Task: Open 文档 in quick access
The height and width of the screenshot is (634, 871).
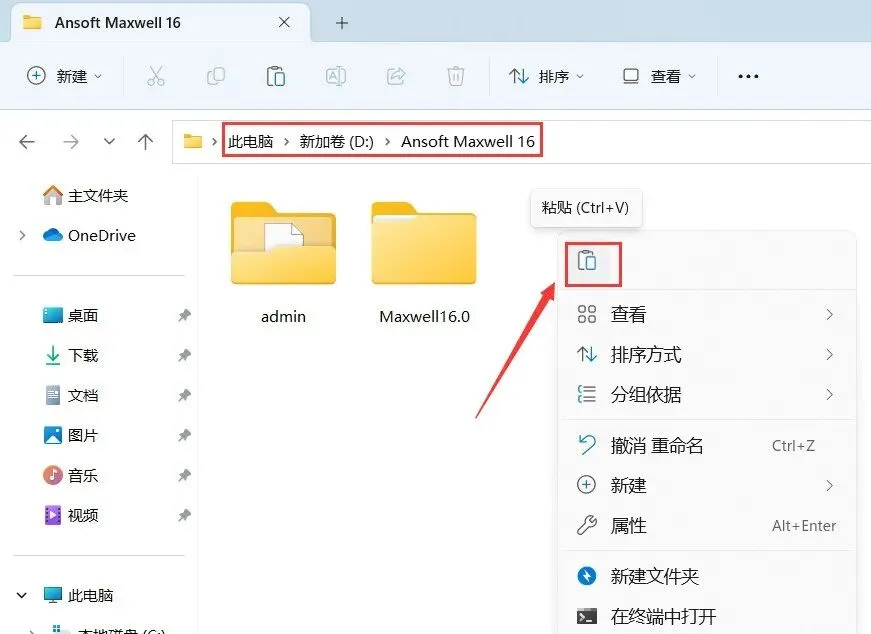Action: coord(71,396)
